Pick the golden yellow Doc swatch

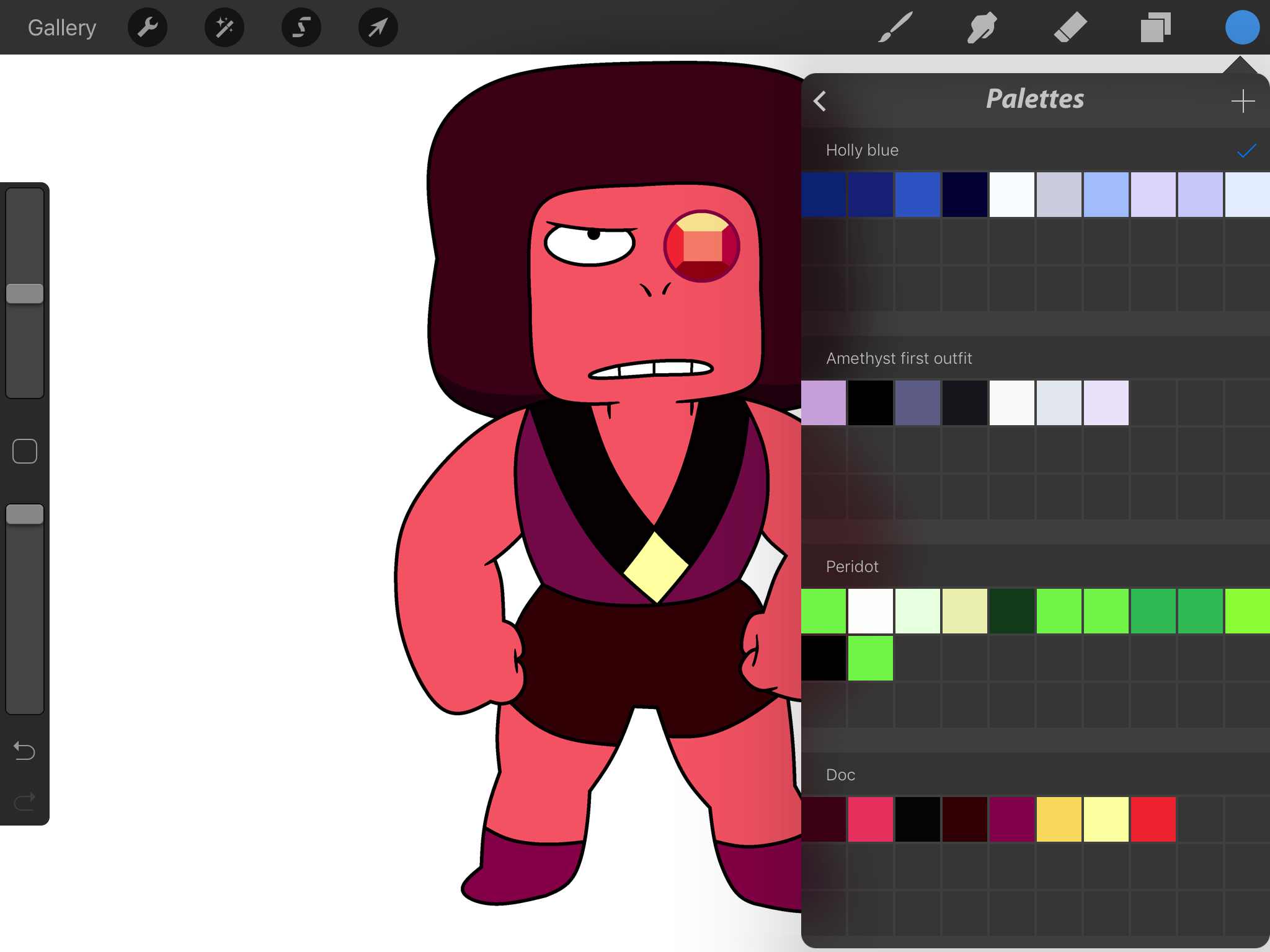(1059, 819)
